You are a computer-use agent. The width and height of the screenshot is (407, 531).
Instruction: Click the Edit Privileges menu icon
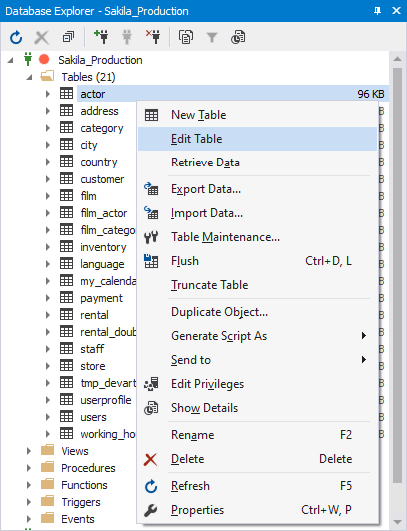(151, 384)
